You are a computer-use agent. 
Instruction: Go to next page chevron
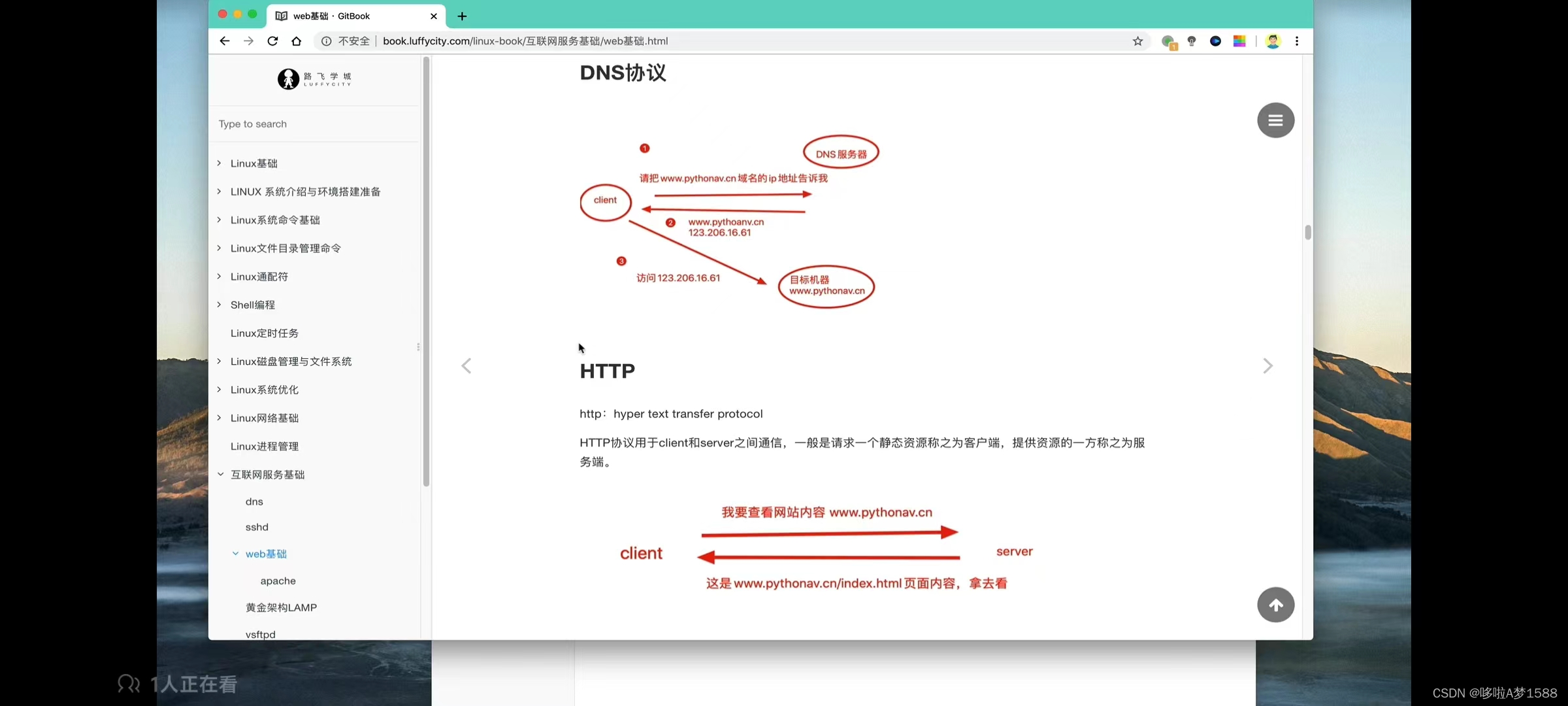tap(1267, 366)
